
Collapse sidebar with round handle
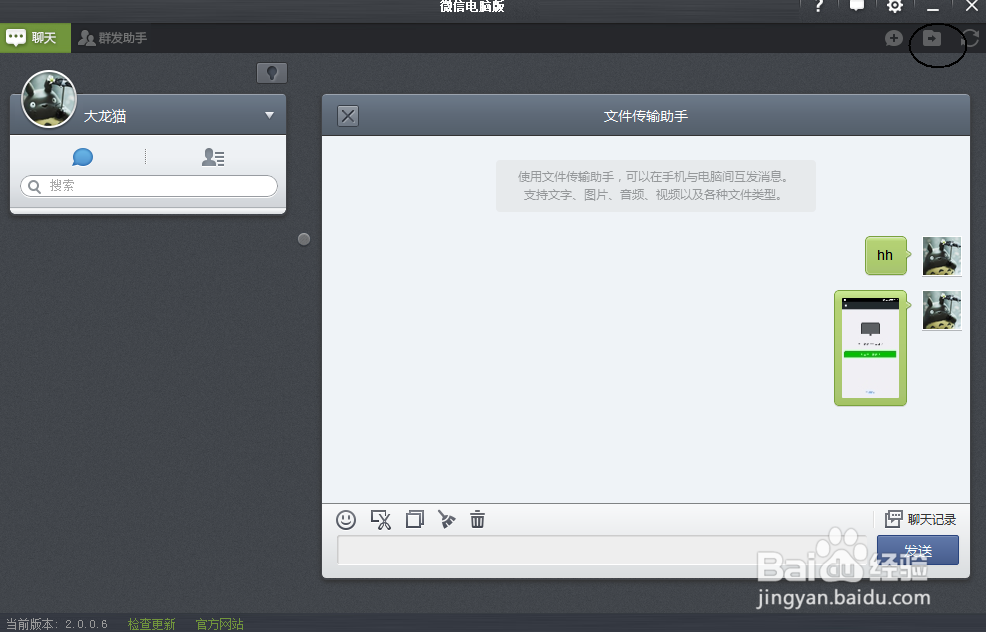click(x=303, y=238)
